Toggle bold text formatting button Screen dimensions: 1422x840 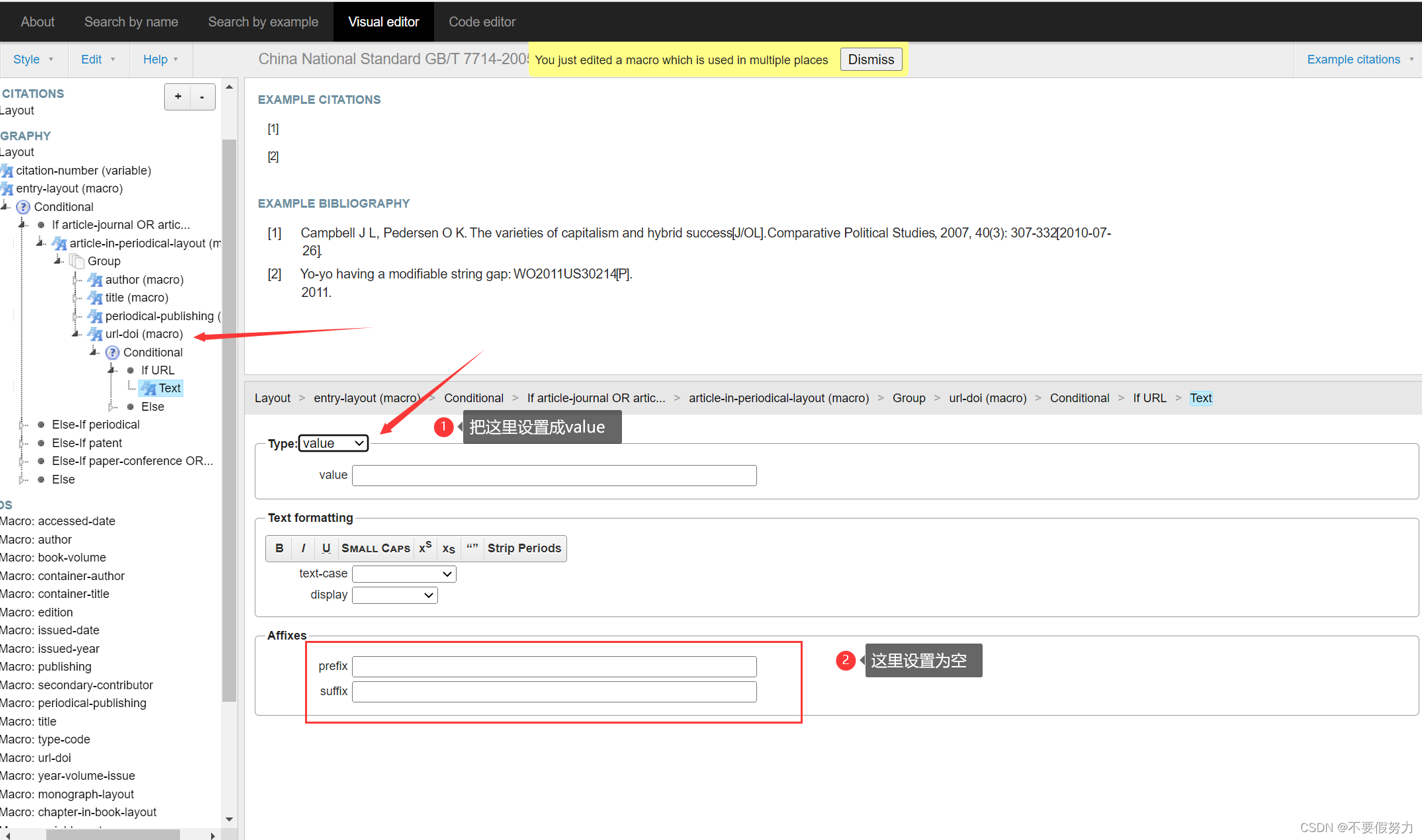279,548
